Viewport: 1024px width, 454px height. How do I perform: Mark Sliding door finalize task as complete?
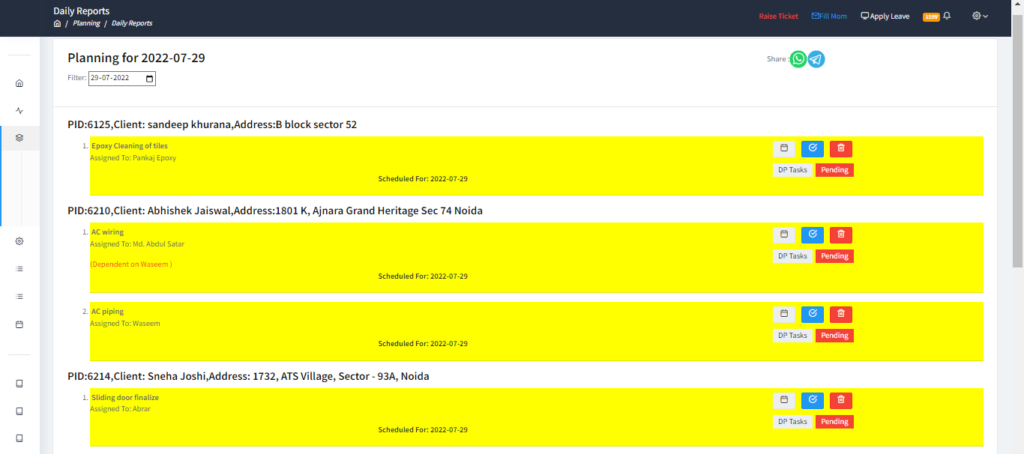pyautogui.click(x=812, y=400)
